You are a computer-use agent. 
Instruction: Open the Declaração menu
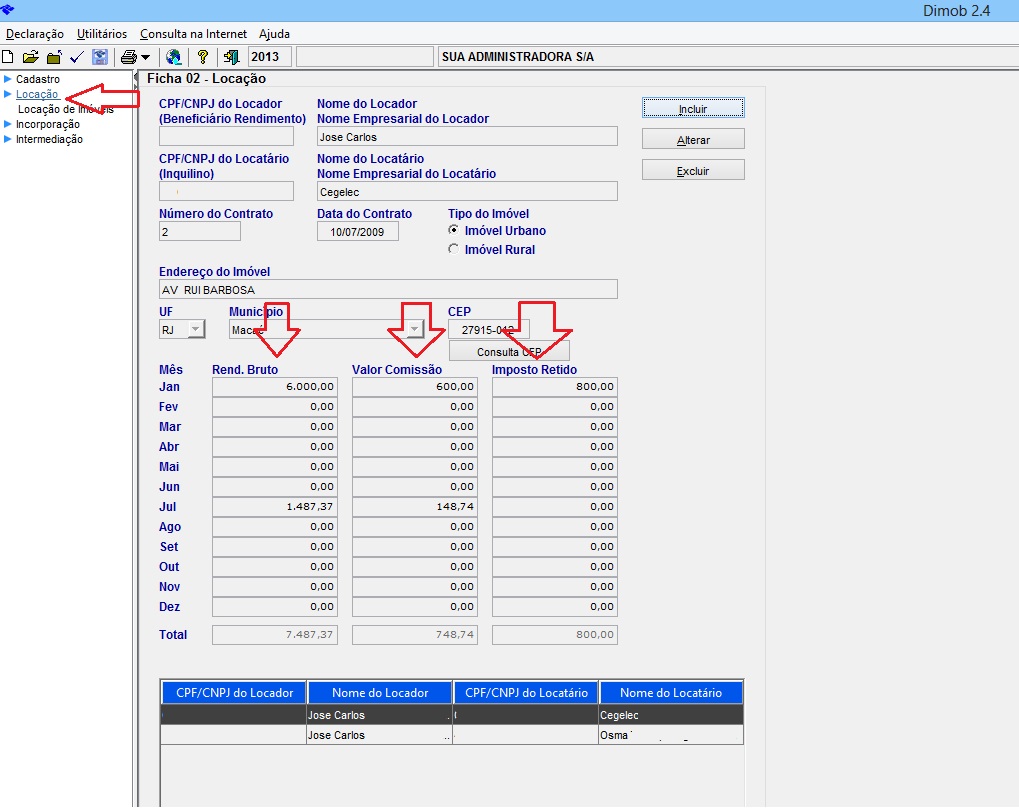34,34
